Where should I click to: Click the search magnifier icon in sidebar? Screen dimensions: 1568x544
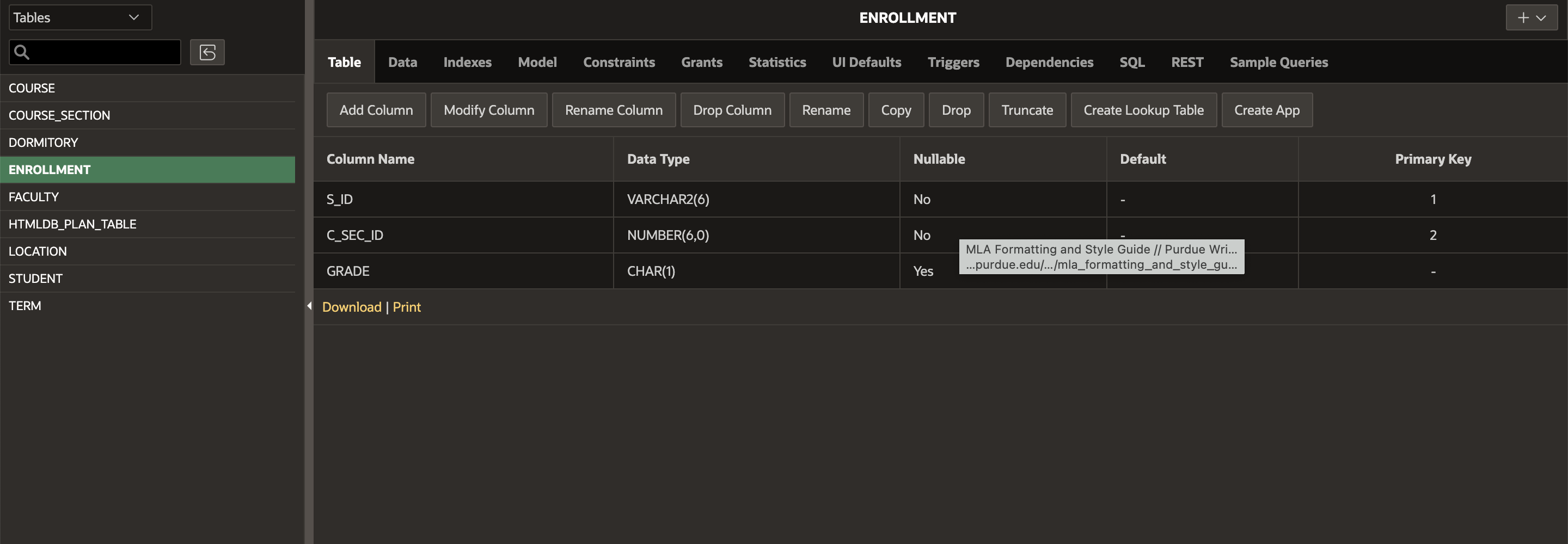[x=22, y=52]
